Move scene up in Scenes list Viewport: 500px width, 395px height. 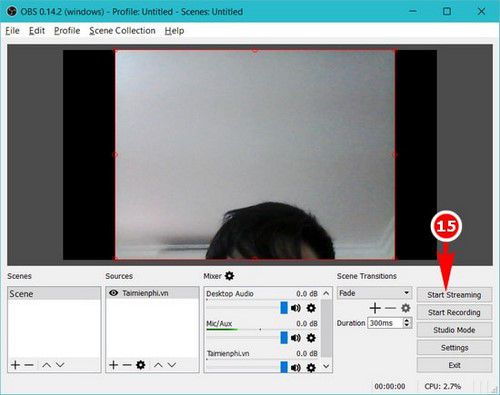click(x=46, y=365)
